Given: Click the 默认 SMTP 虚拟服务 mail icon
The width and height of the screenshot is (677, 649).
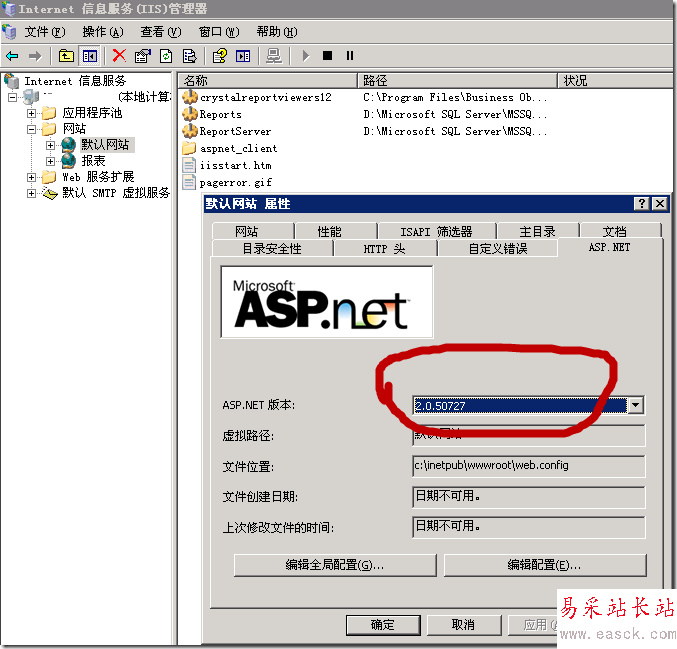Looking at the screenshot, I should pyautogui.click(x=50, y=193).
